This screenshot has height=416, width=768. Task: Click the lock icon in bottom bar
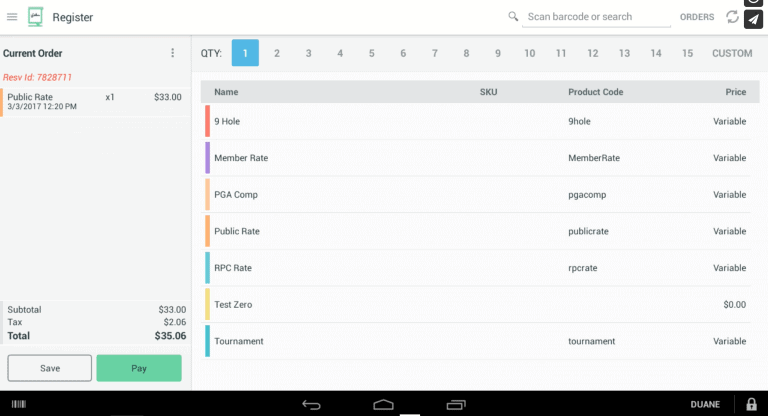(x=751, y=404)
